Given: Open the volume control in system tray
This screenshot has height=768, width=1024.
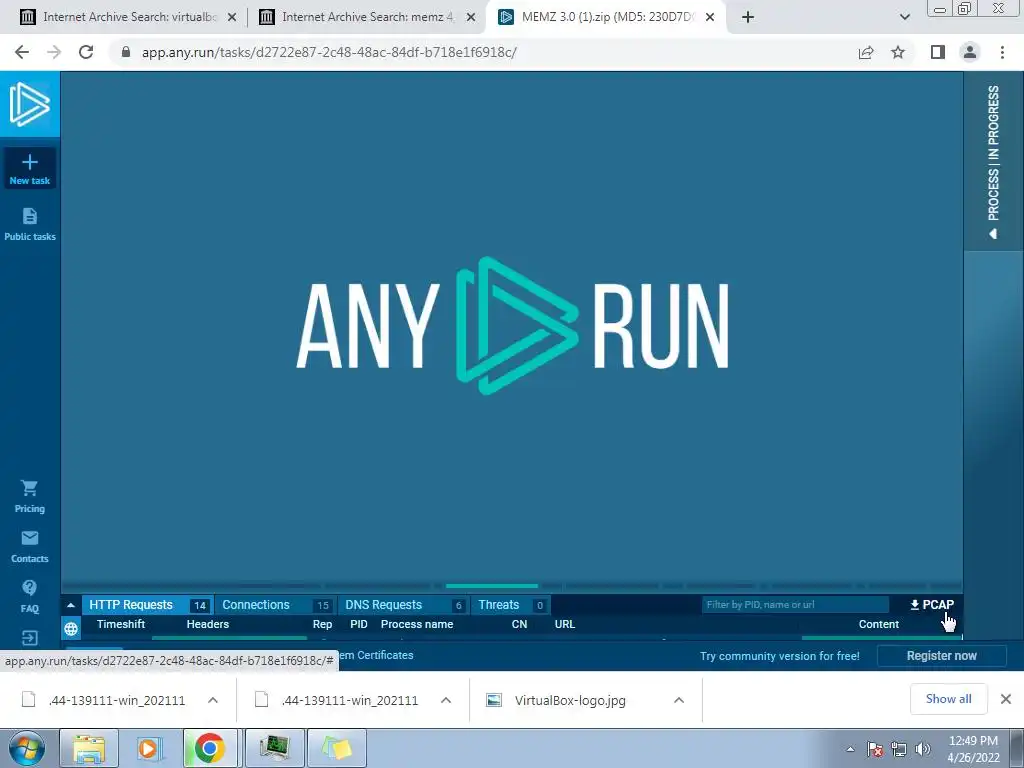Looking at the screenshot, I should (x=923, y=749).
